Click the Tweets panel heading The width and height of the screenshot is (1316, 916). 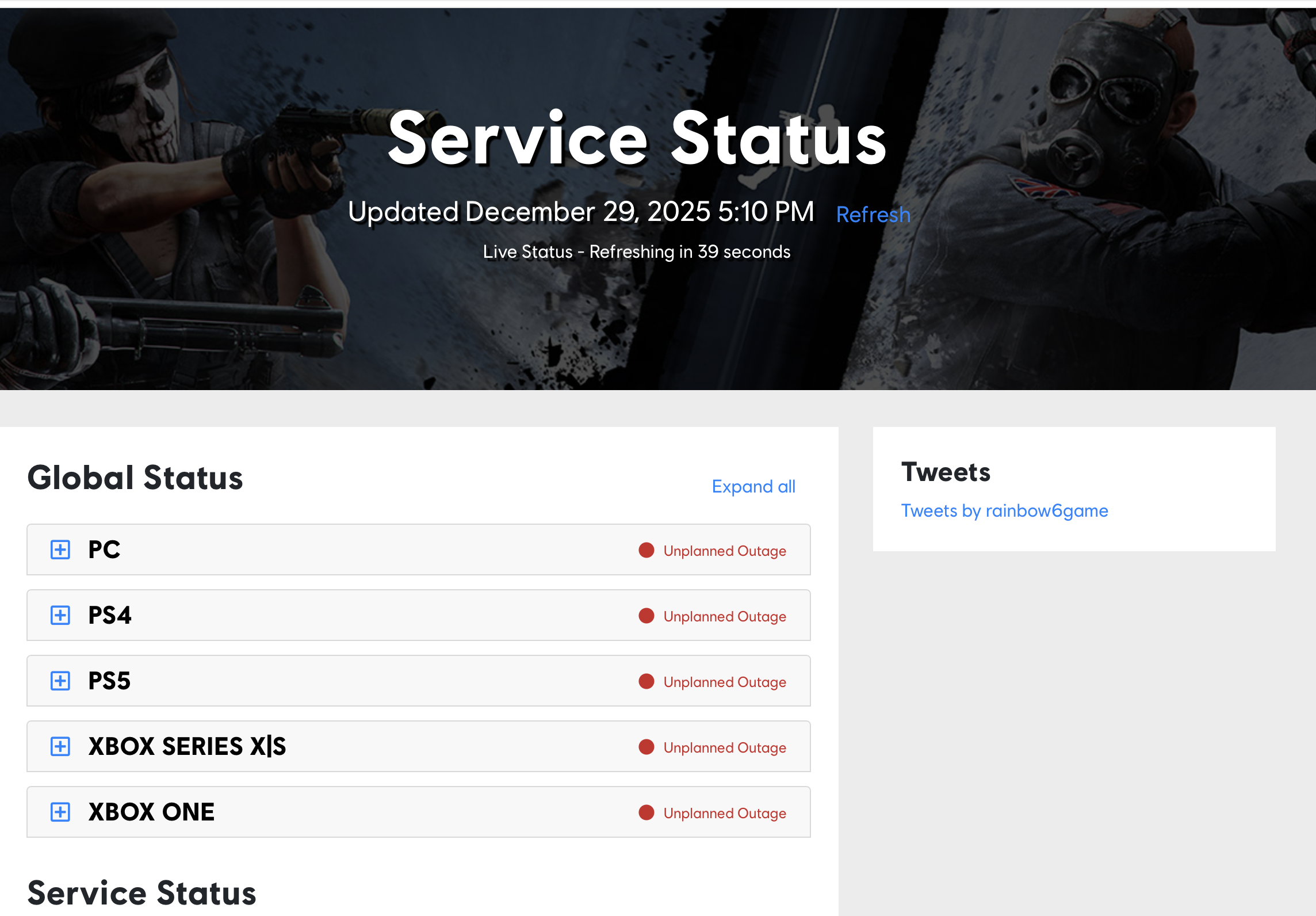tap(945, 472)
